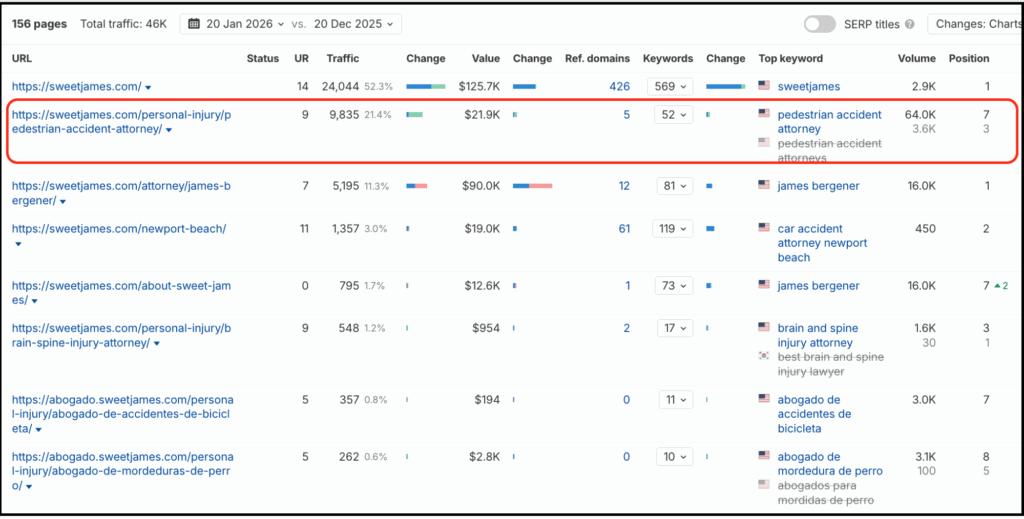
Task: Open the abogado-de-mordeduras-de-perro URL
Action: 122,471
